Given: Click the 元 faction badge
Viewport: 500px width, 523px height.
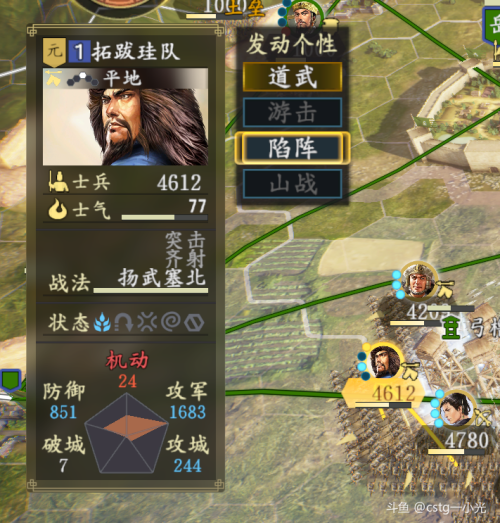Looking at the screenshot, I should 54,52.
